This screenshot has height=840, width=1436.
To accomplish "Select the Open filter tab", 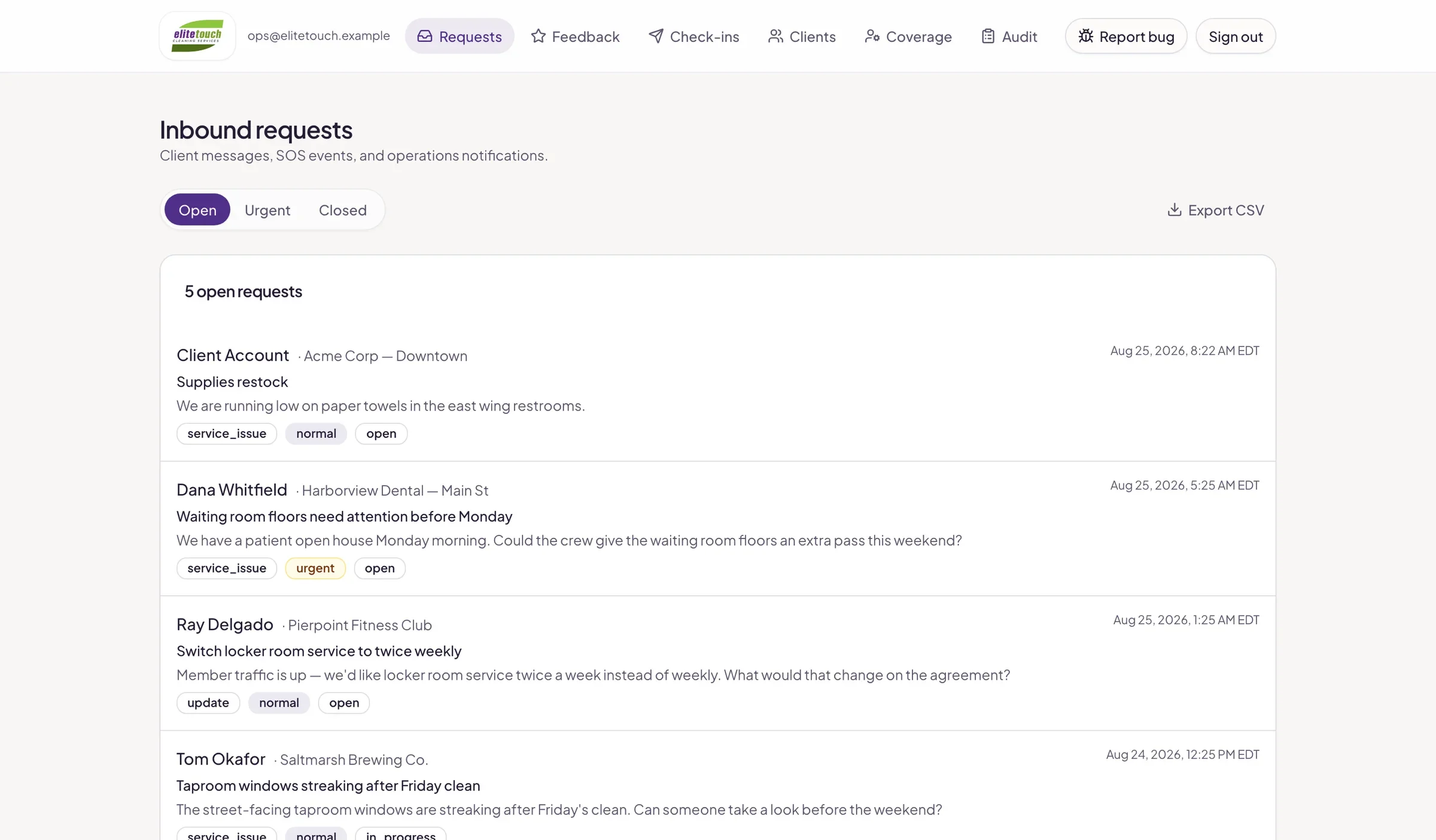I will pos(197,210).
